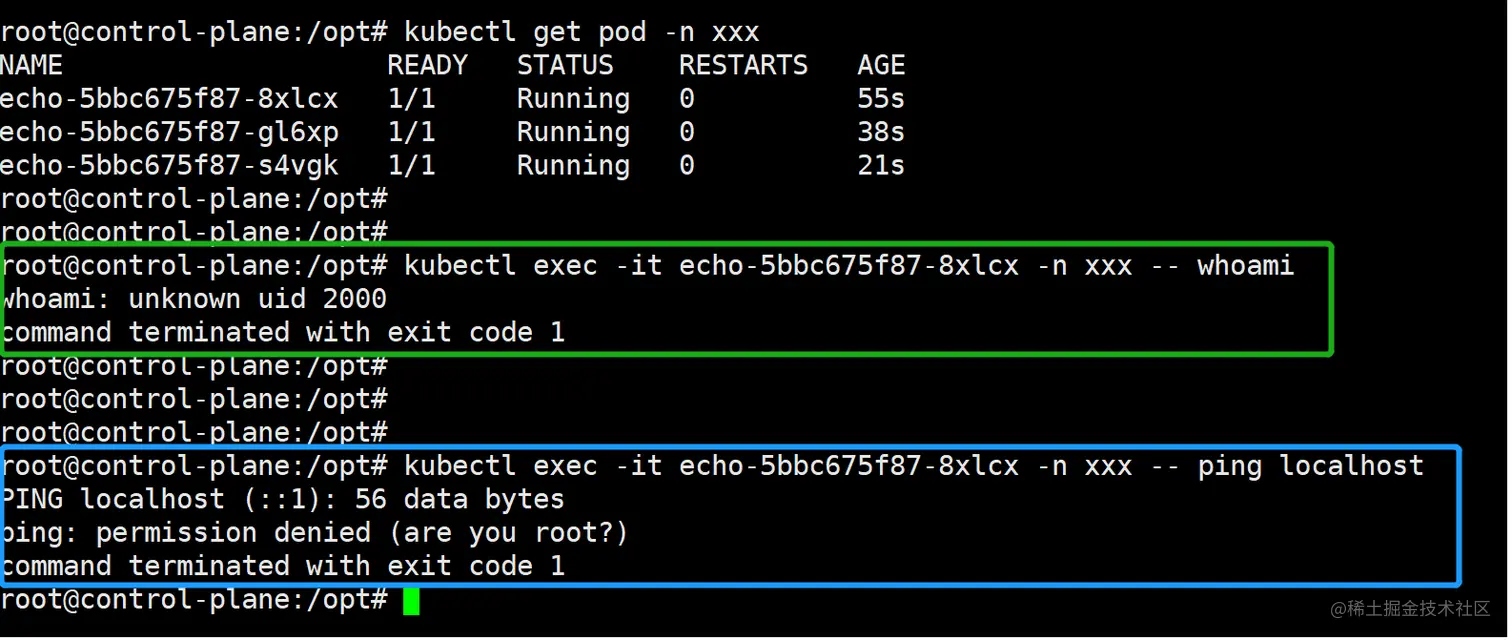Viewport: 1512px width, 640px height.
Task: Click the 'PING localhost (::1): 56 data bytes' line
Action: pyautogui.click(x=282, y=499)
